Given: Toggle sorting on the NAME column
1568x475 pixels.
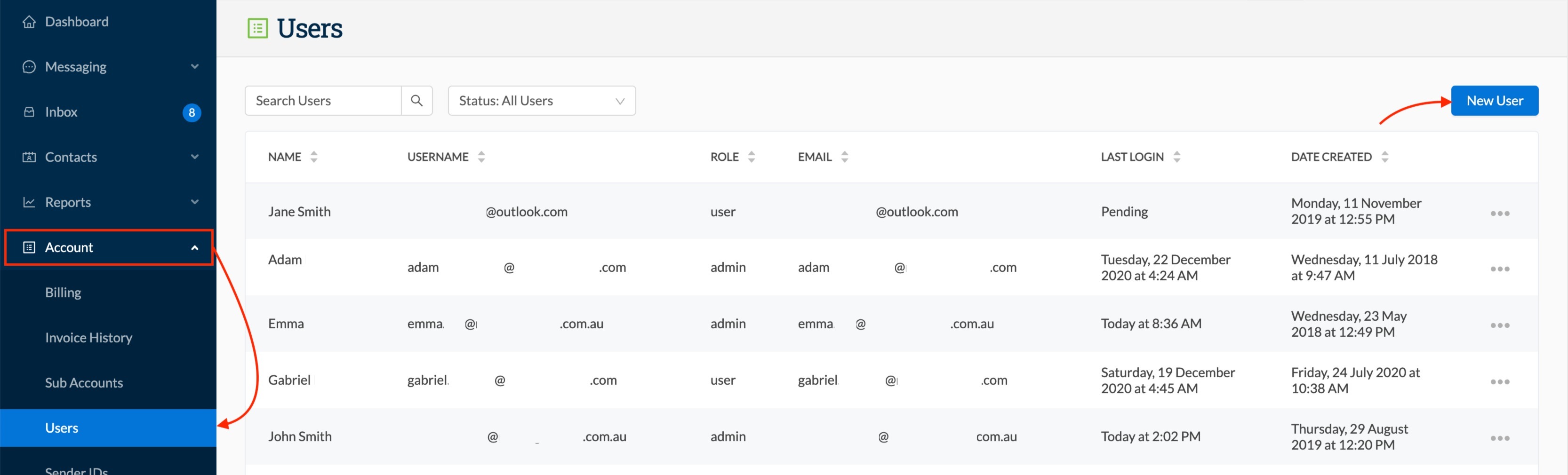Looking at the screenshot, I should click(x=313, y=156).
